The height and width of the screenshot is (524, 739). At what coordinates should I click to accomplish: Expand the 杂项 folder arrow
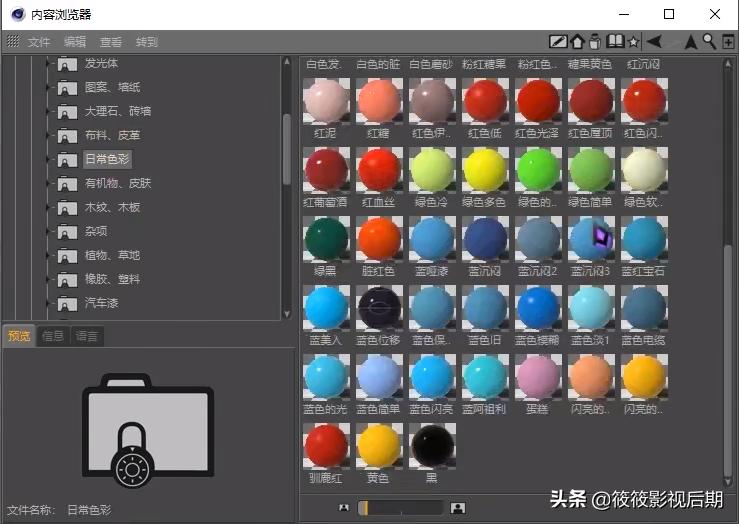point(48,231)
